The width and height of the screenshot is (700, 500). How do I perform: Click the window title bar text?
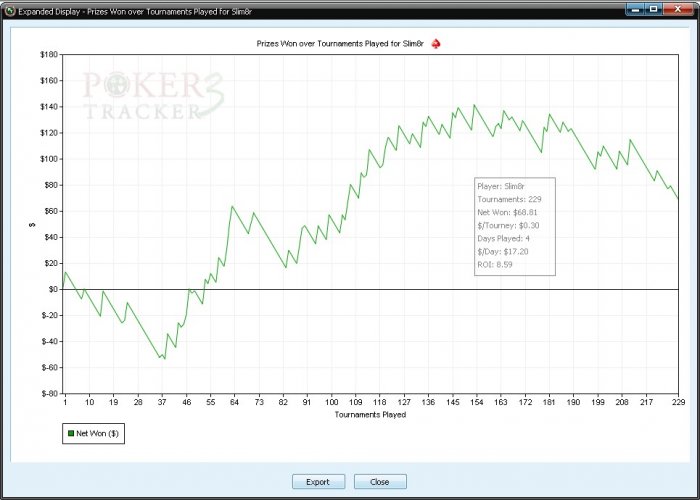(135, 12)
